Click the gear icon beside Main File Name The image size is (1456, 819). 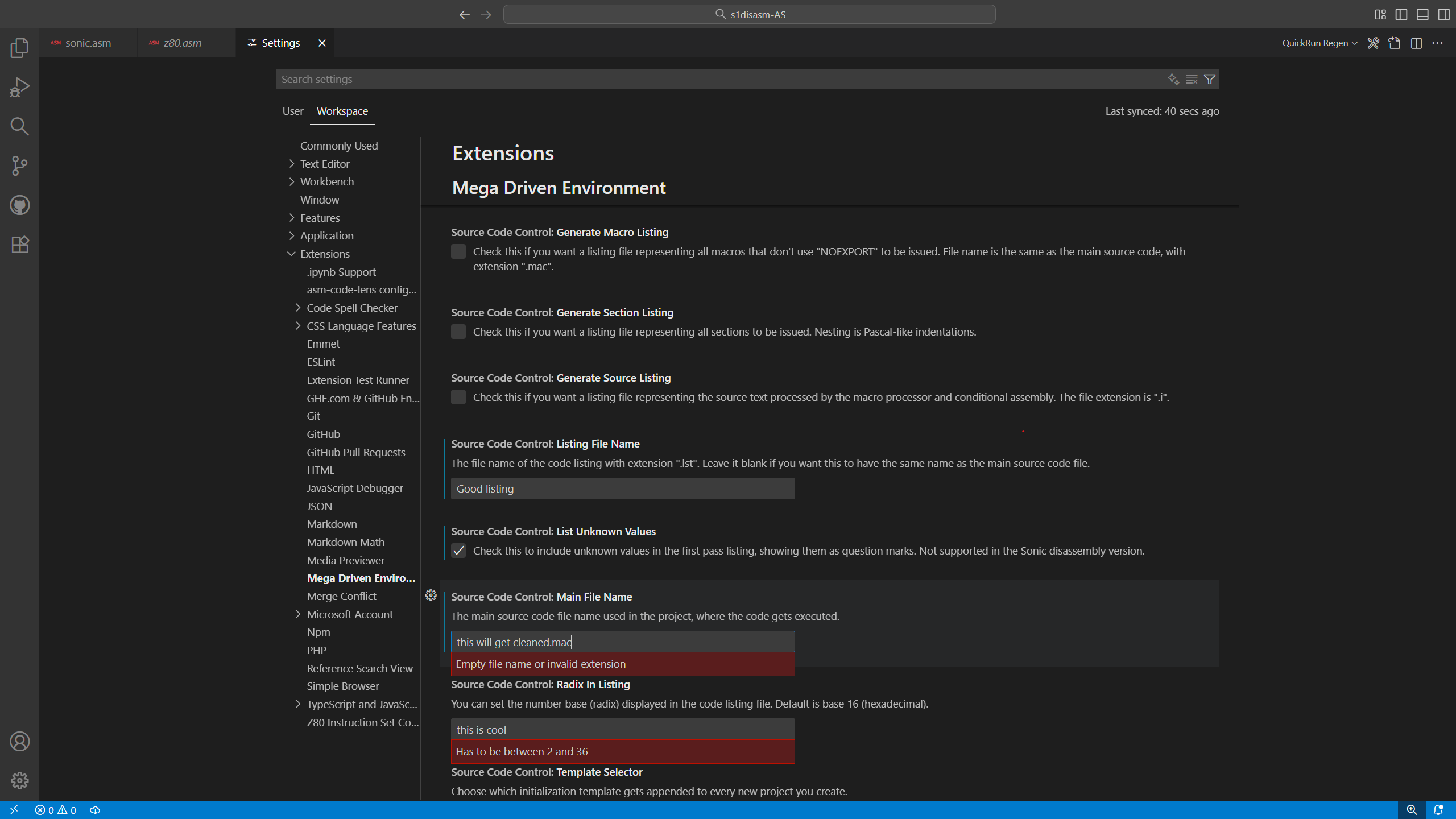(x=431, y=595)
